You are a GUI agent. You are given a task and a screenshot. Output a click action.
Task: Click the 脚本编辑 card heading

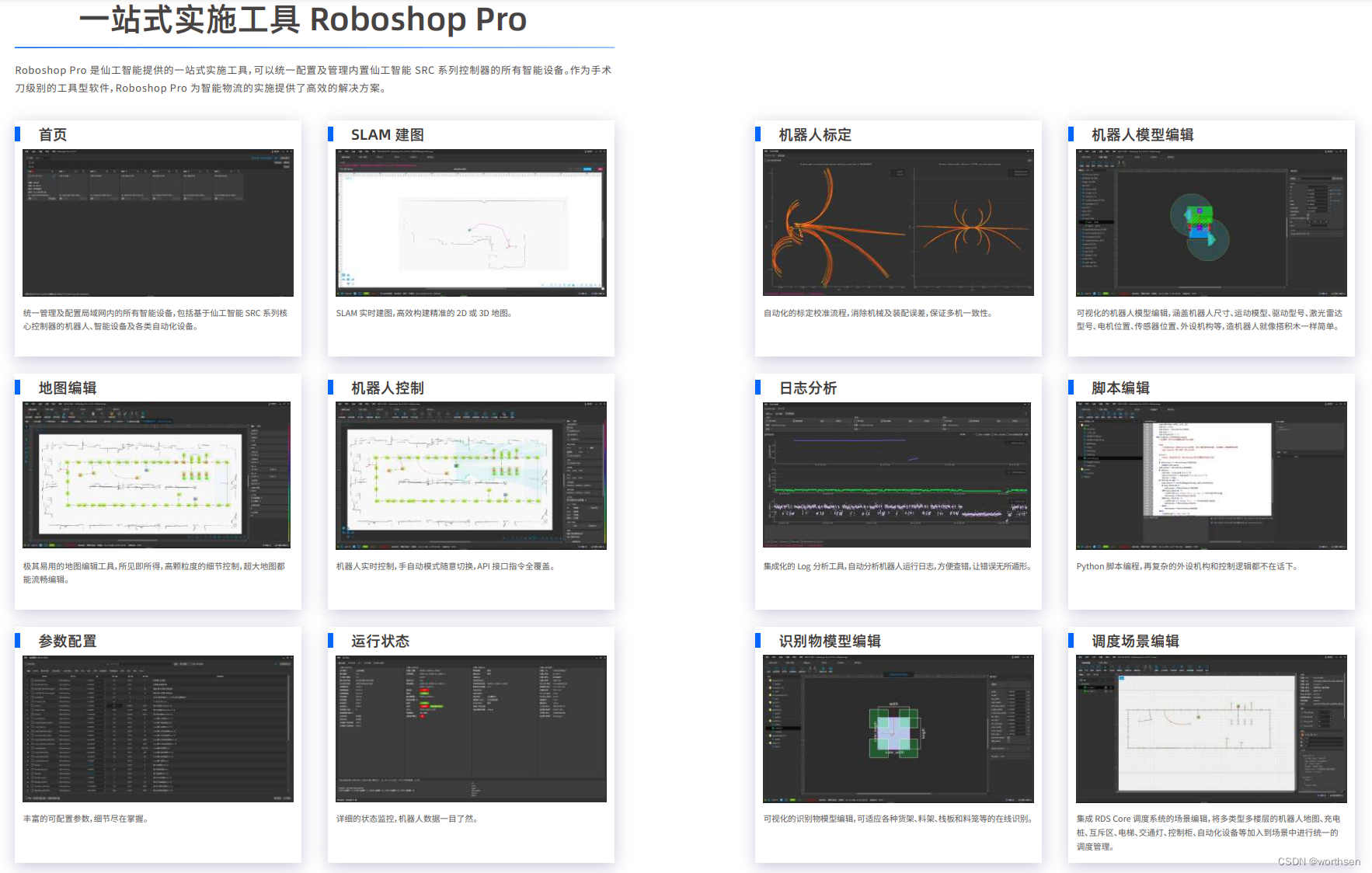tap(1120, 388)
